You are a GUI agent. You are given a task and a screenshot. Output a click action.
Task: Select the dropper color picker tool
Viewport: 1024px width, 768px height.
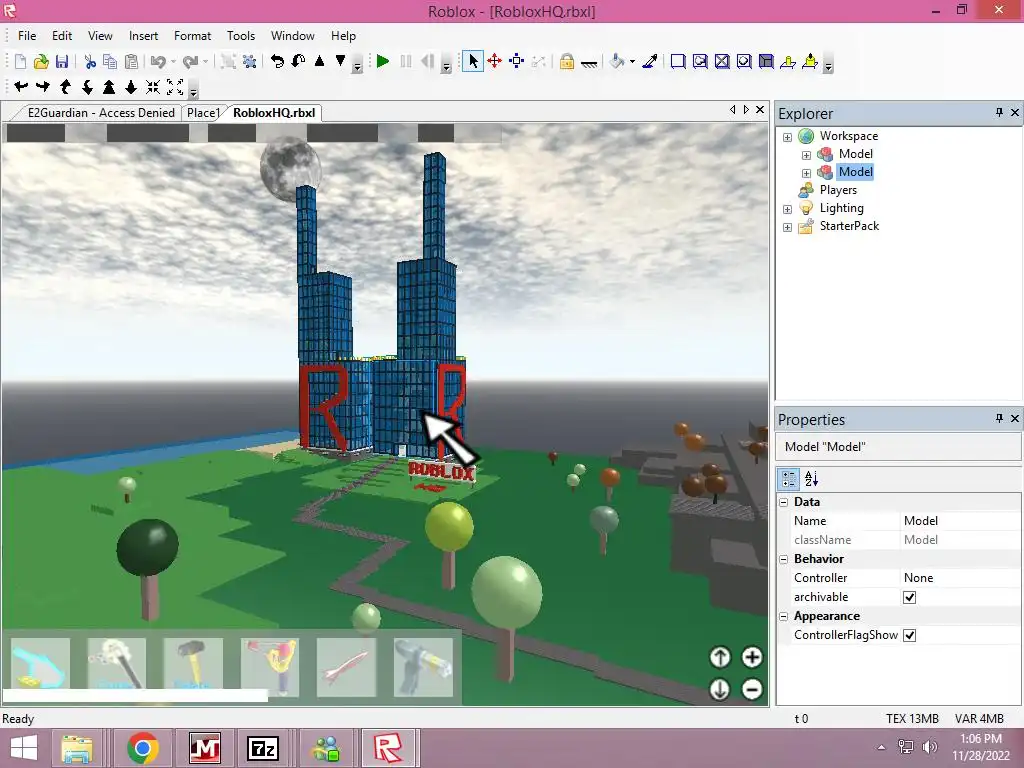pos(650,61)
